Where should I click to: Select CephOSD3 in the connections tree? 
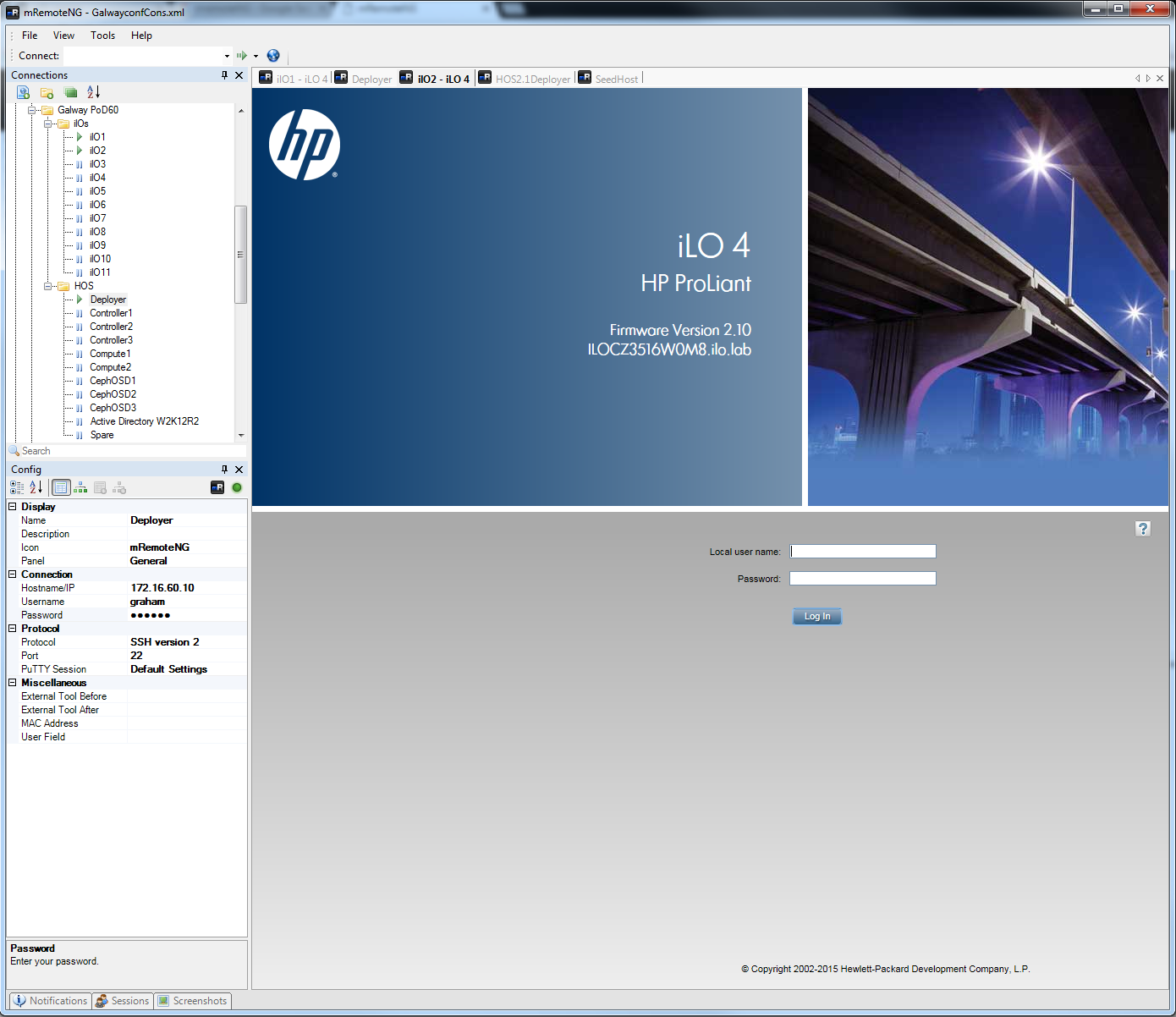coord(113,408)
